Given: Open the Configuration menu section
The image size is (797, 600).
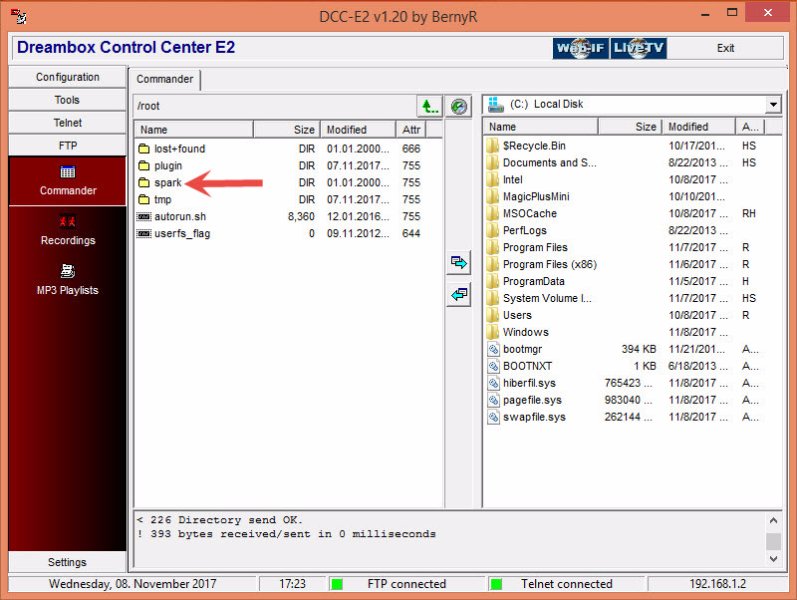Looking at the screenshot, I should 68,77.
